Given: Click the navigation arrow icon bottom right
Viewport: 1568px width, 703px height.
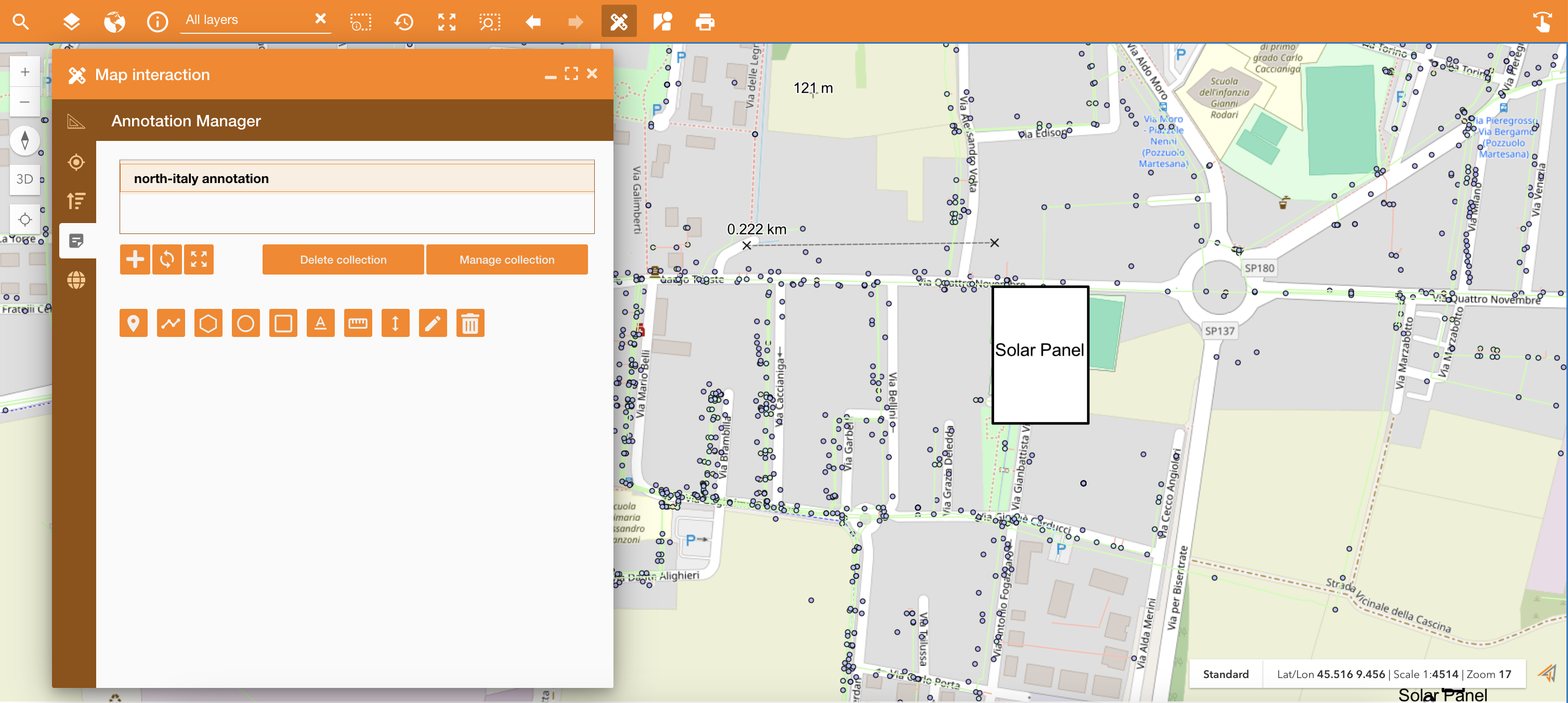Looking at the screenshot, I should (1547, 673).
